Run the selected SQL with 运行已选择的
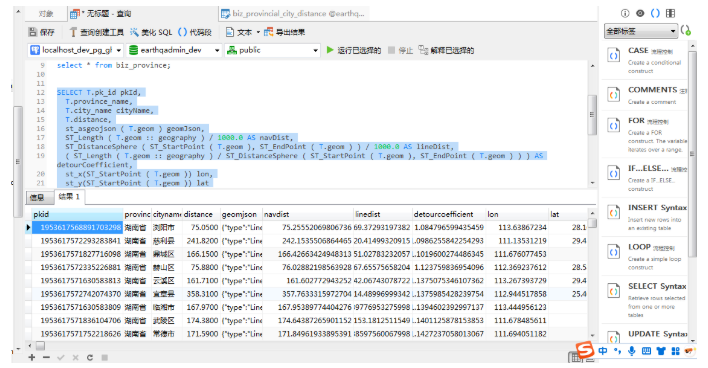The width and height of the screenshot is (708, 368). coord(354,50)
